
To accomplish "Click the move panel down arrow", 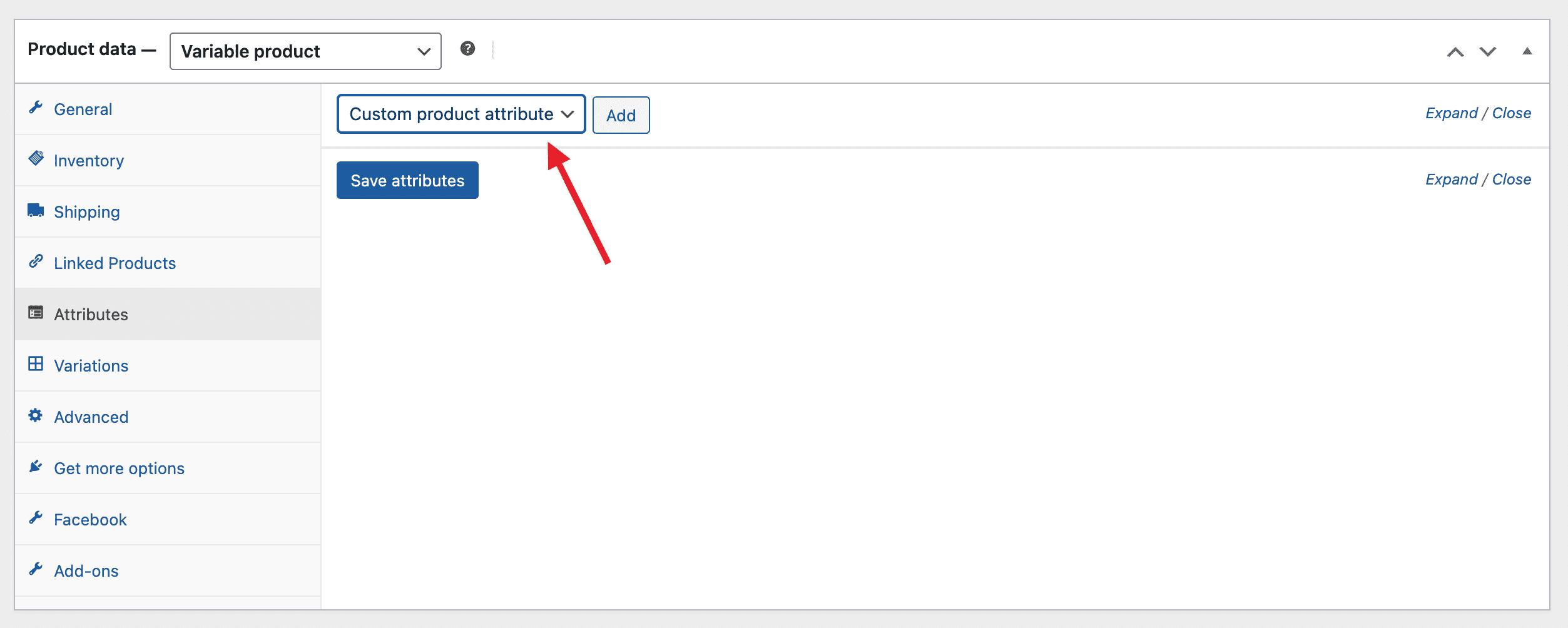I will 1487,52.
